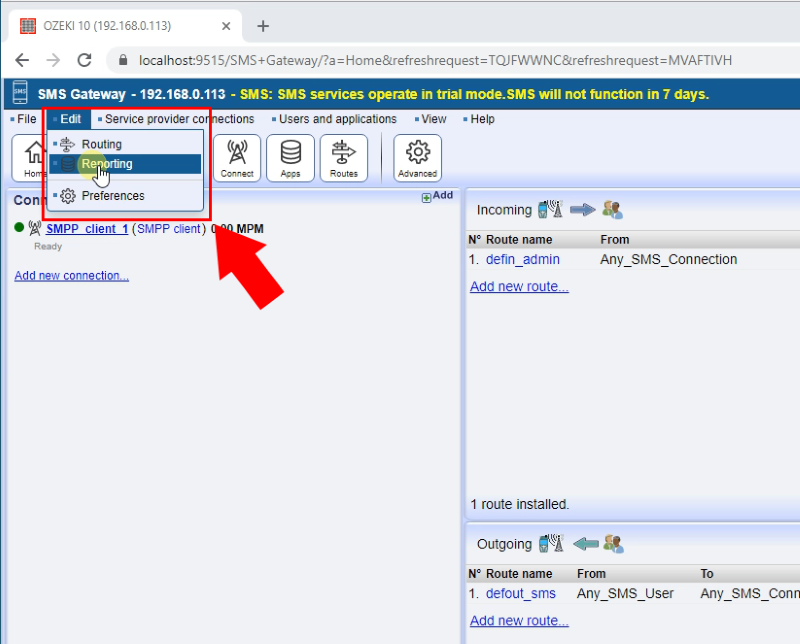
Task: Click the Outgoing left arrow icon
Action: click(x=586, y=544)
